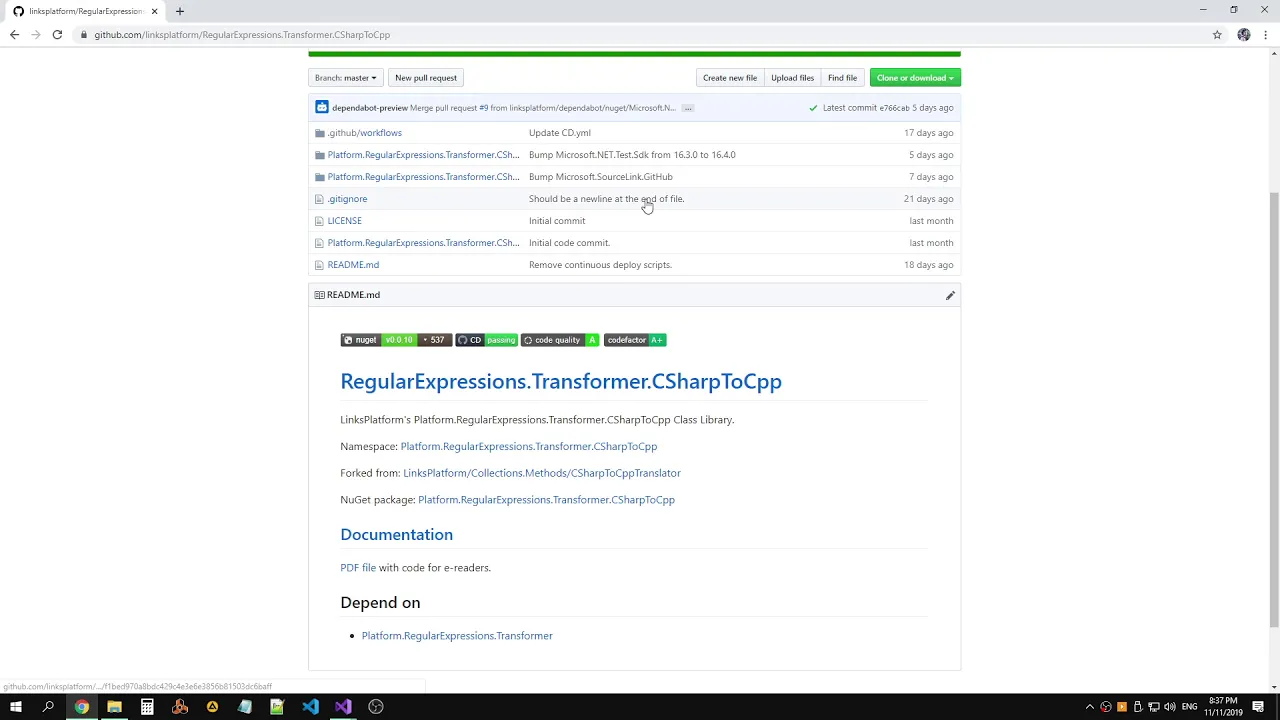Screen dimensions: 1280x720
Task: Open 'Initial commit.' commit message
Action: [x=557, y=221]
